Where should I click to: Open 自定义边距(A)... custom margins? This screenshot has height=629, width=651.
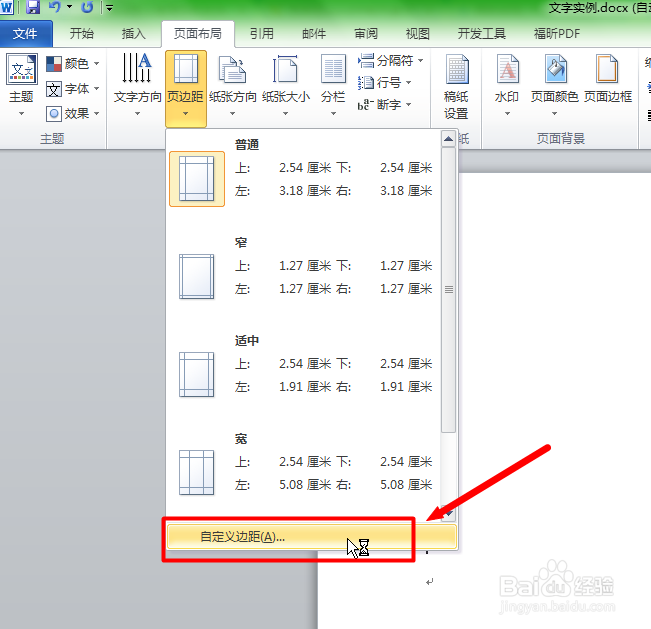[x=312, y=537]
